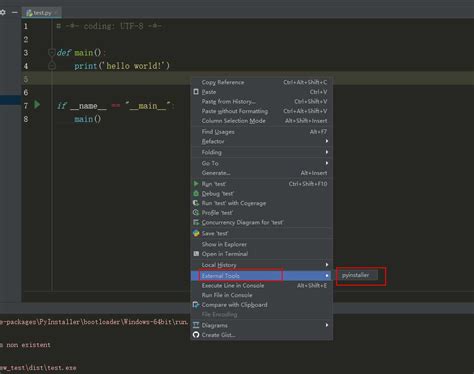Click the GitHub Create Gist icon
The width and height of the screenshot is (474, 374).
196,335
